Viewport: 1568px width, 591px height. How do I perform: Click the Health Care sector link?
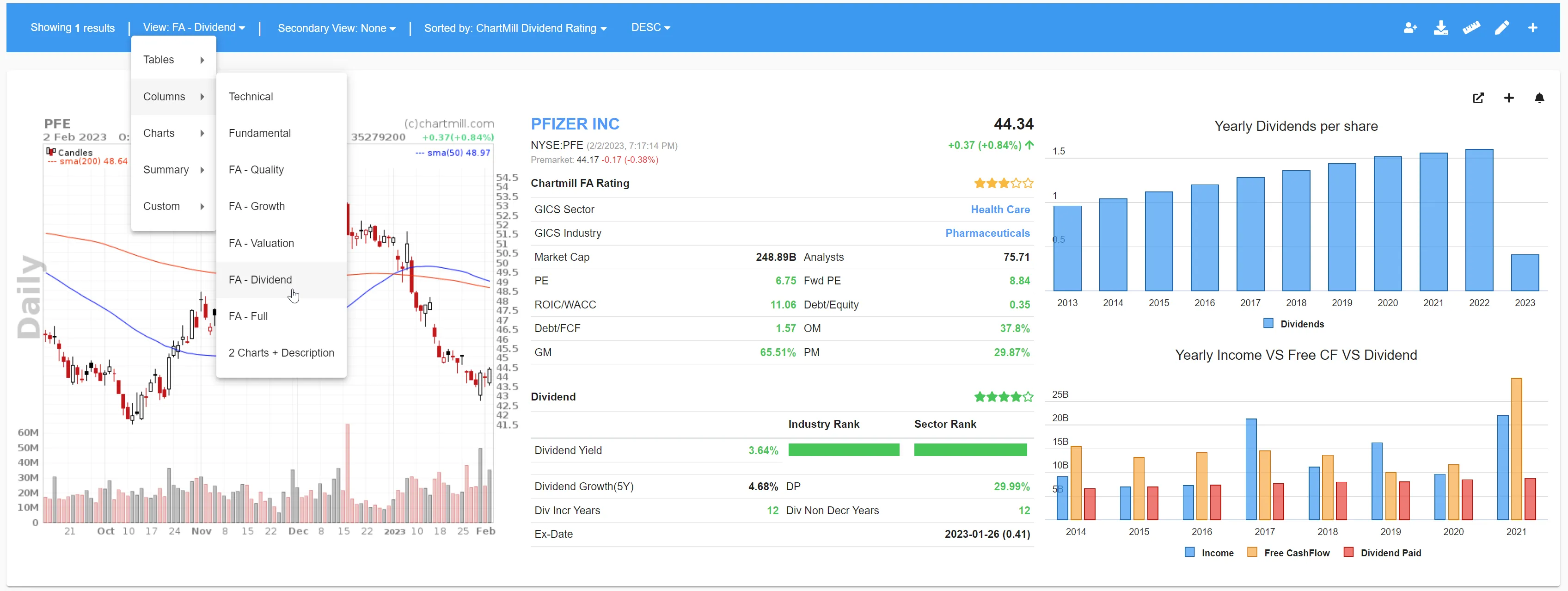tap(1000, 209)
